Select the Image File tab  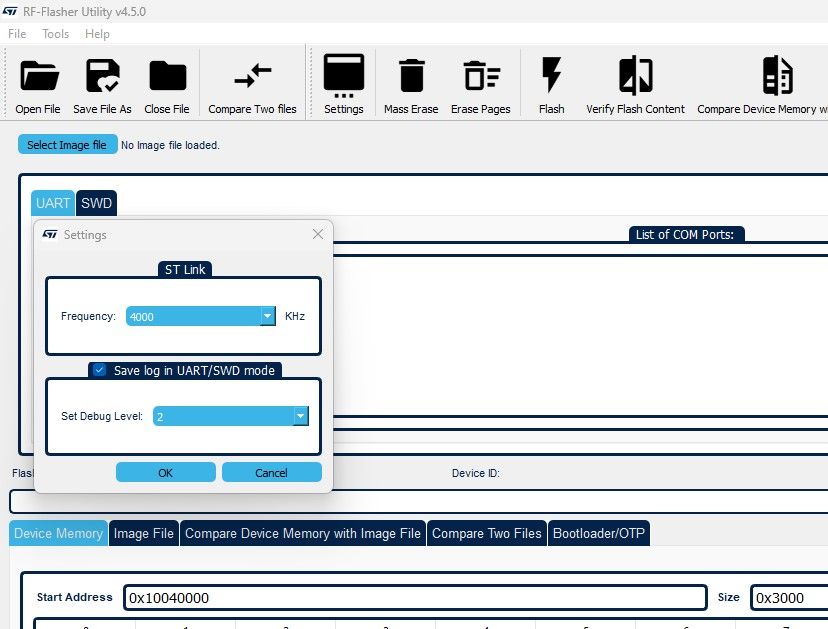[x=144, y=533]
